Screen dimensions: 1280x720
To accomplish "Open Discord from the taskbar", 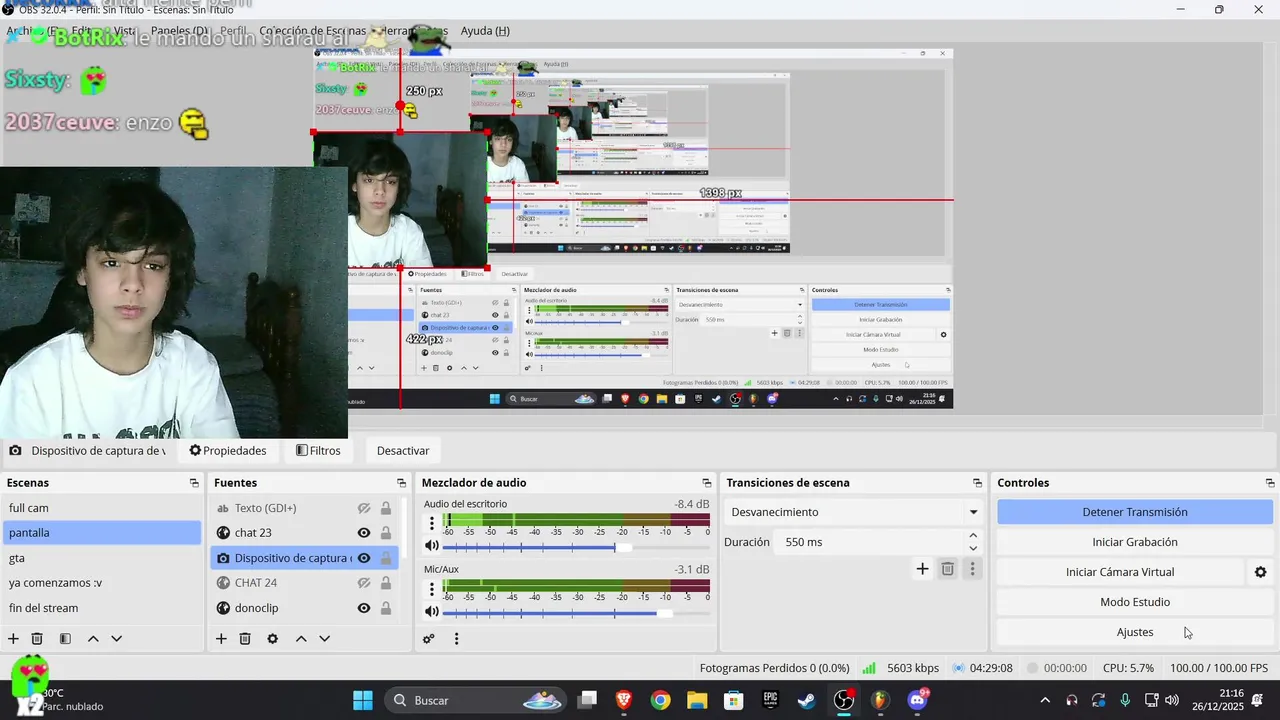I will 917,700.
